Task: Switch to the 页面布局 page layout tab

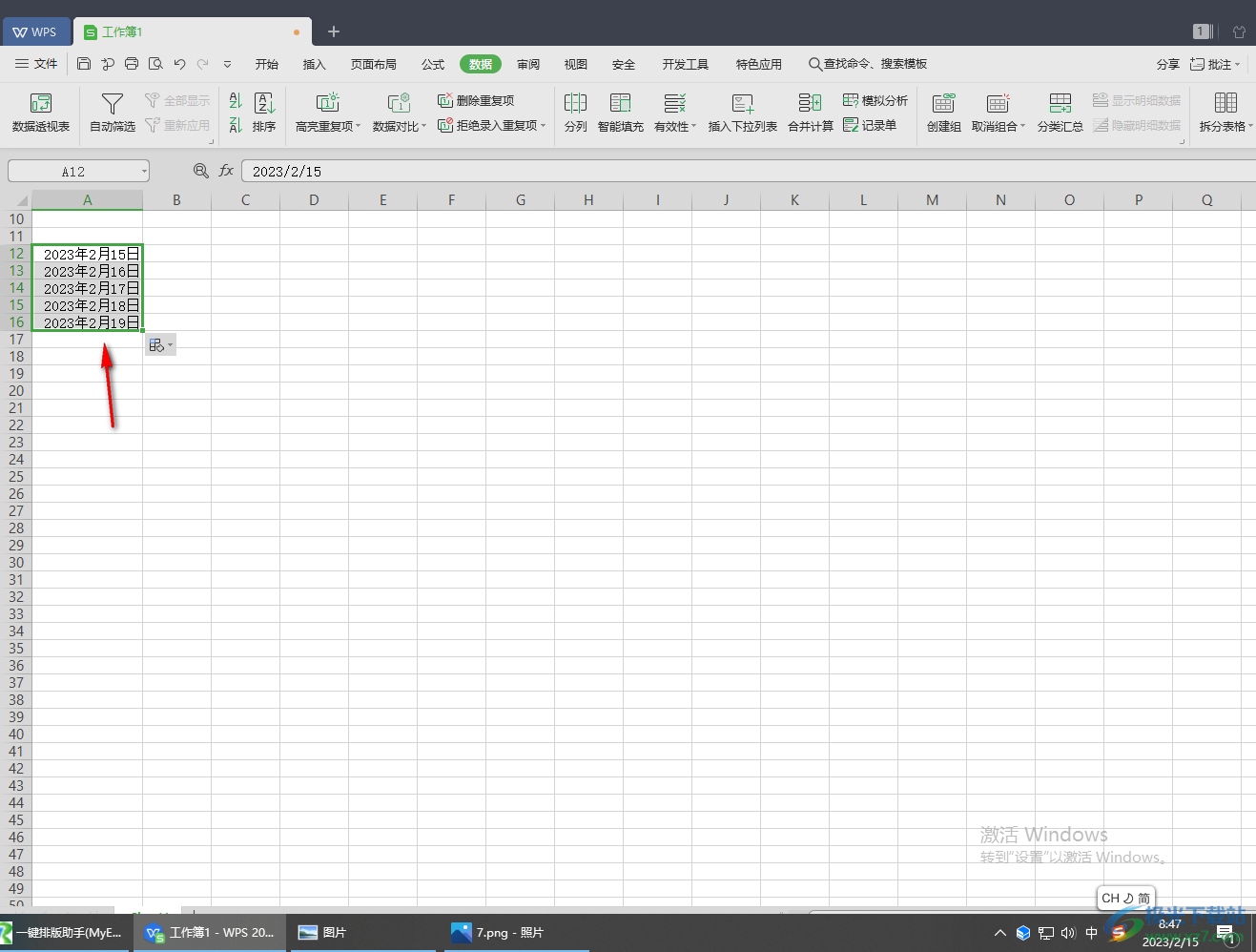Action: [373, 64]
